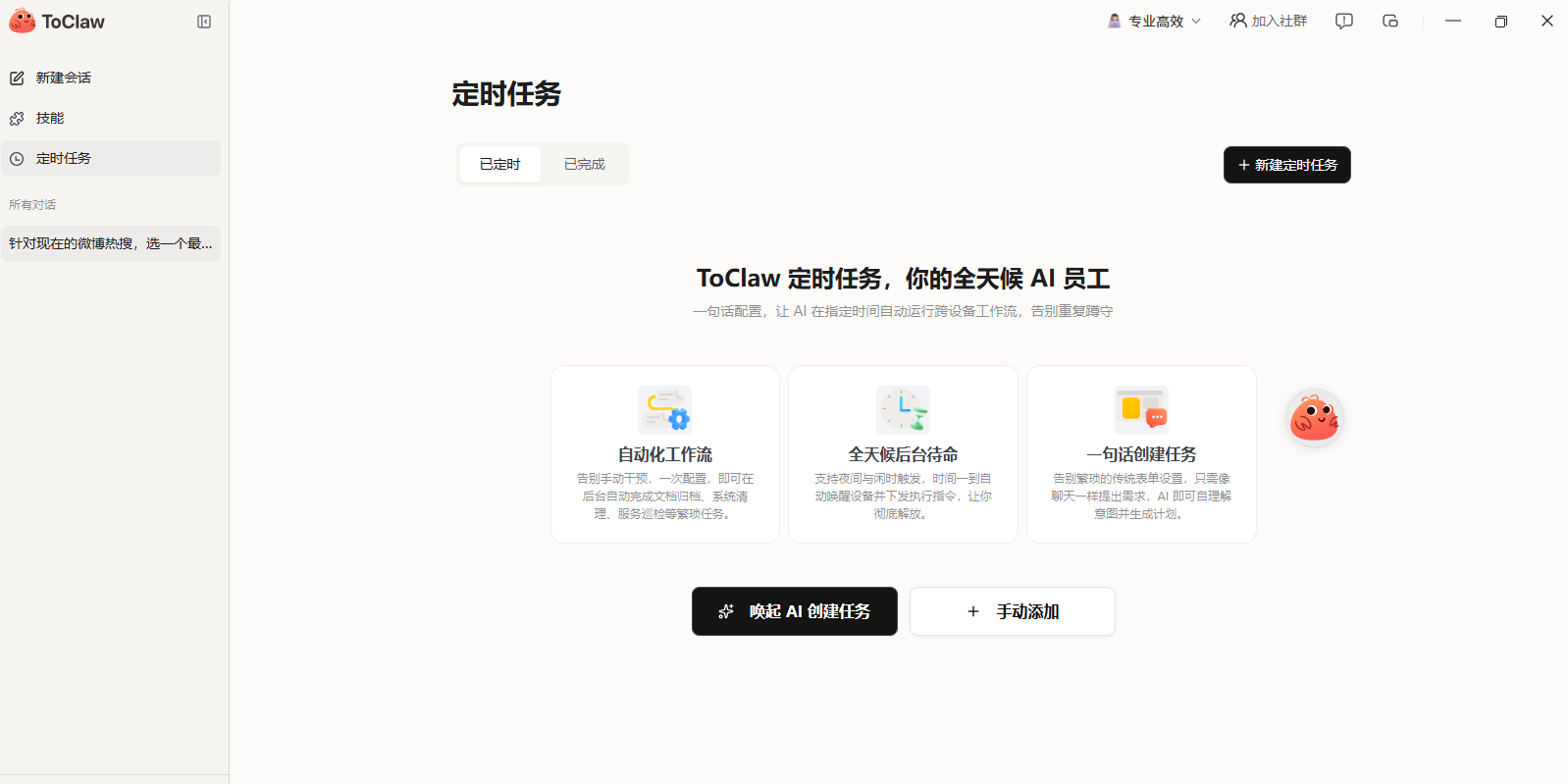
Task: Close the ToClaw window
Action: pyautogui.click(x=1547, y=21)
